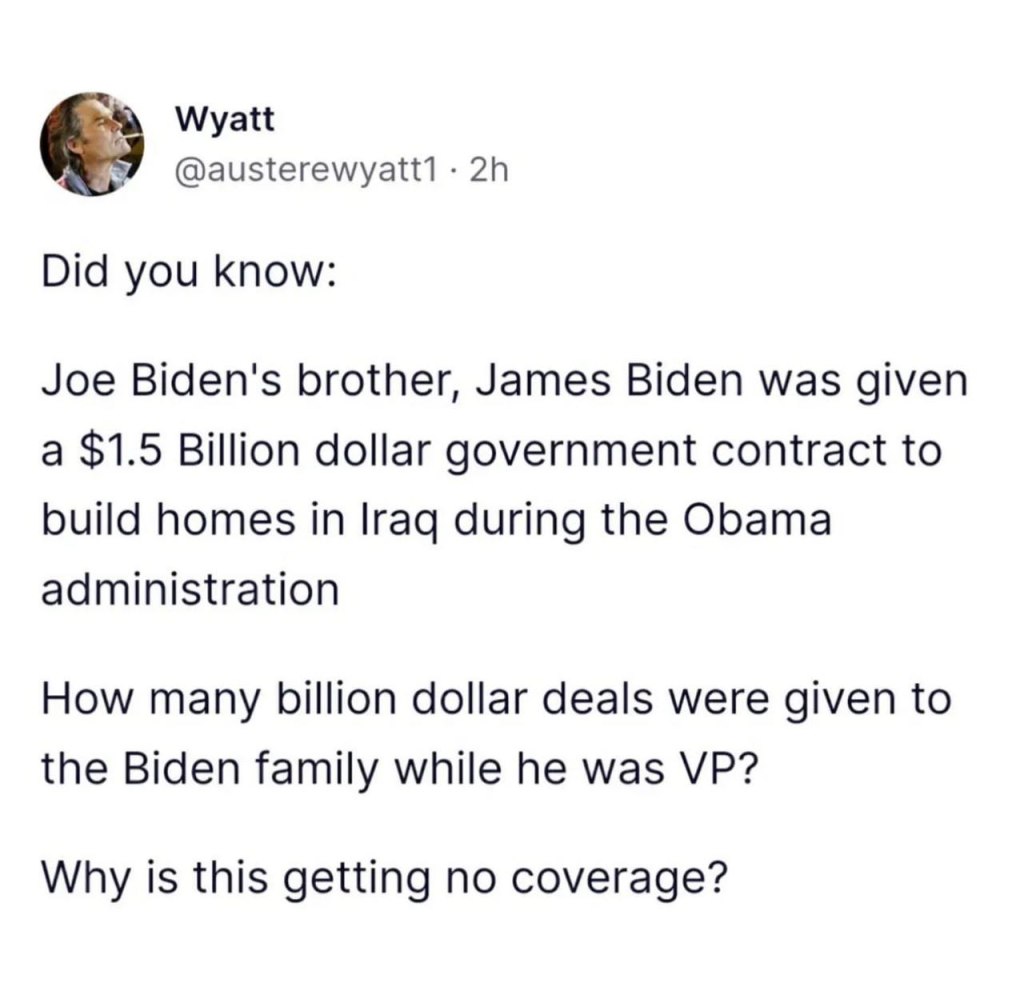The height and width of the screenshot is (1007, 1024).
Task: Open the Wyatt display name link
Action: (x=224, y=121)
